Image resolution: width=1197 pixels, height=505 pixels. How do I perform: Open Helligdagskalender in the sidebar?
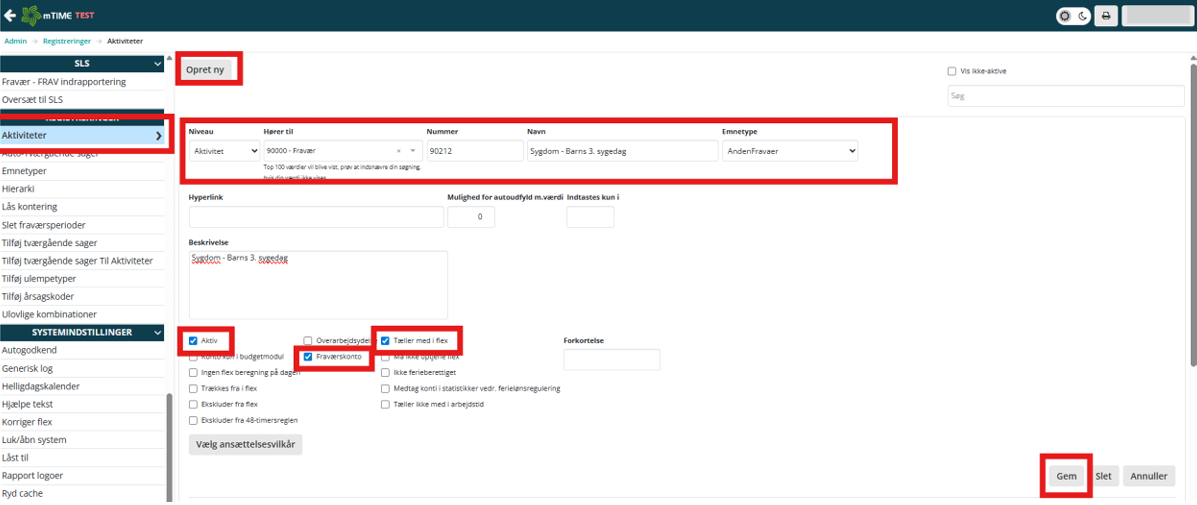pyautogui.click(x=41, y=386)
